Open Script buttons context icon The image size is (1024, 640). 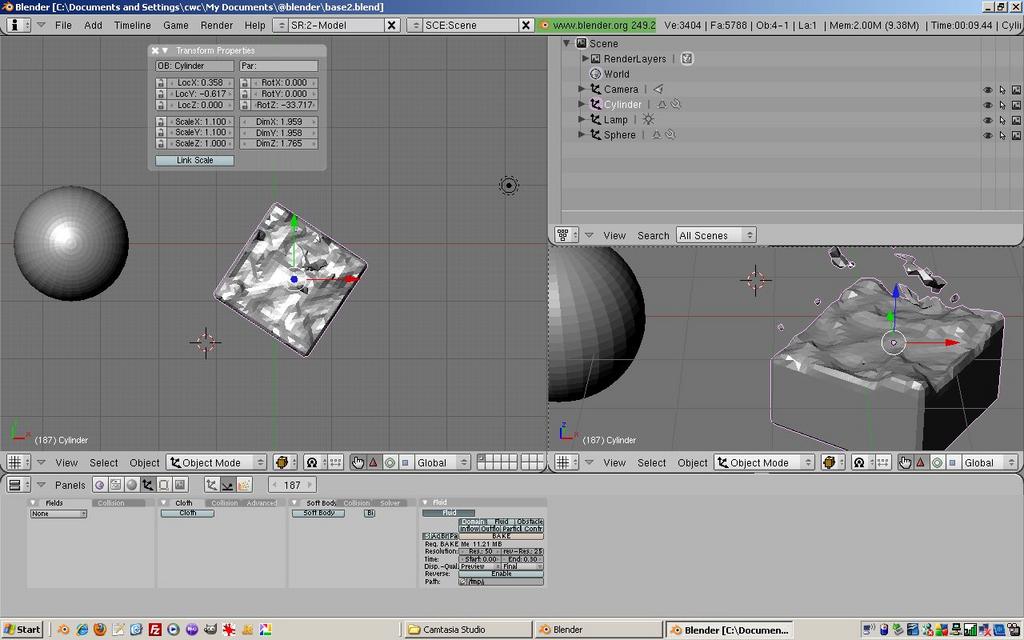116,485
